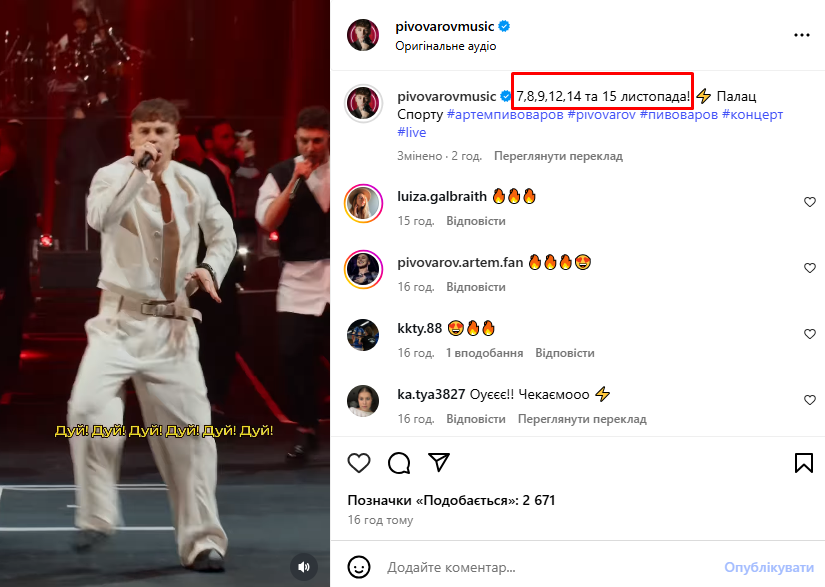The height and width of the screenshot is (587, 825).
Task: Reply to luiza.galbraith's comment
Action: coord(475,221)
